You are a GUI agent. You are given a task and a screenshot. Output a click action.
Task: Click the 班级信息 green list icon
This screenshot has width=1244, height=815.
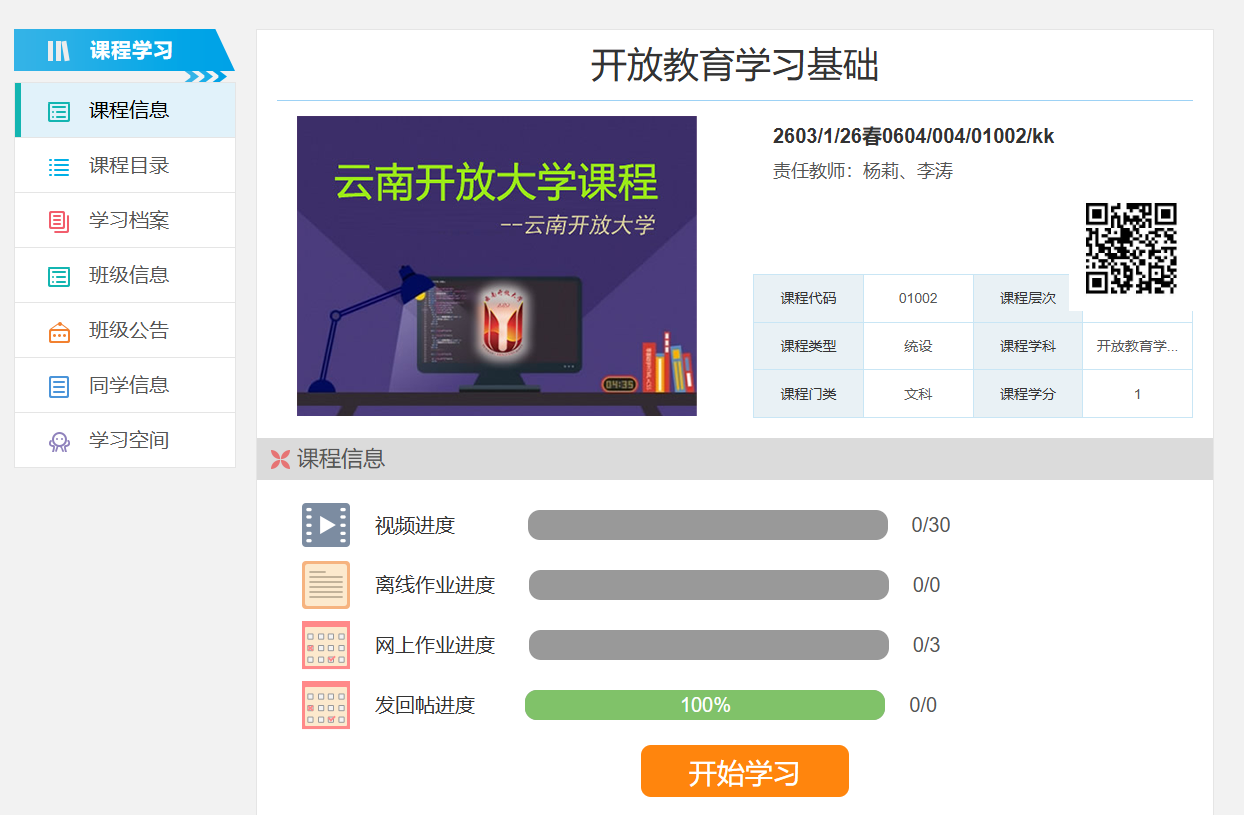[59, 276]
